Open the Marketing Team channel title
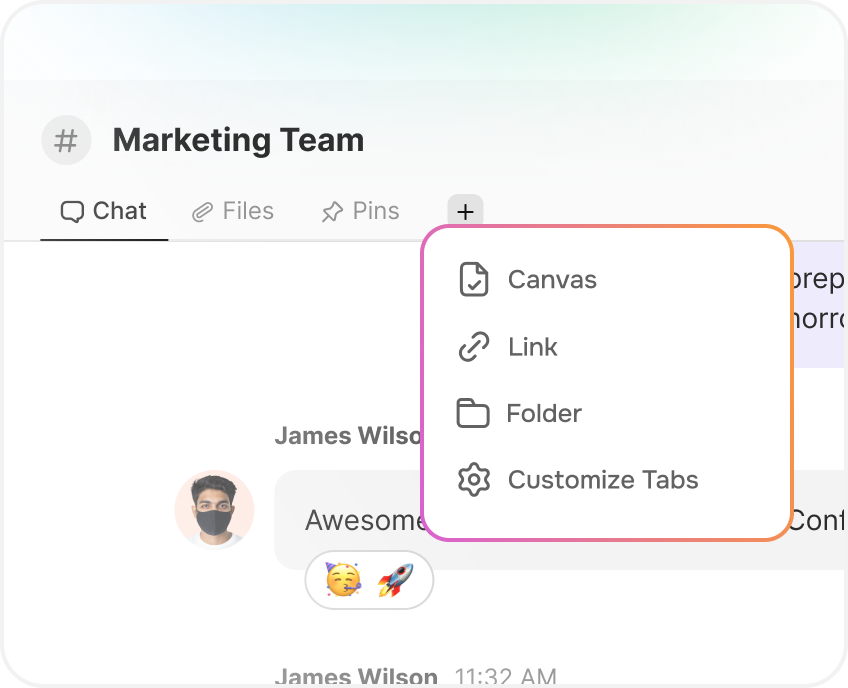The image size is (848, 688). tap(238, 140)
